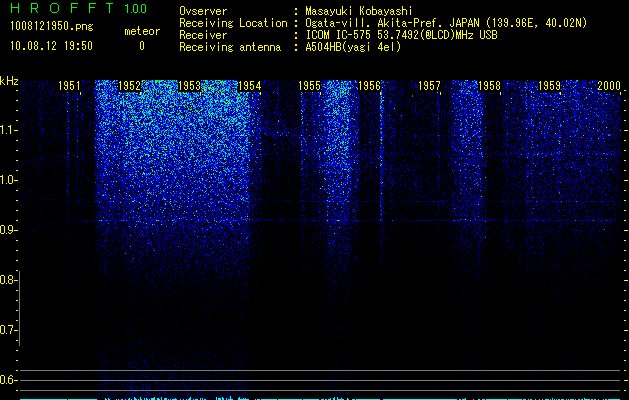Click the kHz axis unit label

[9, 81]
